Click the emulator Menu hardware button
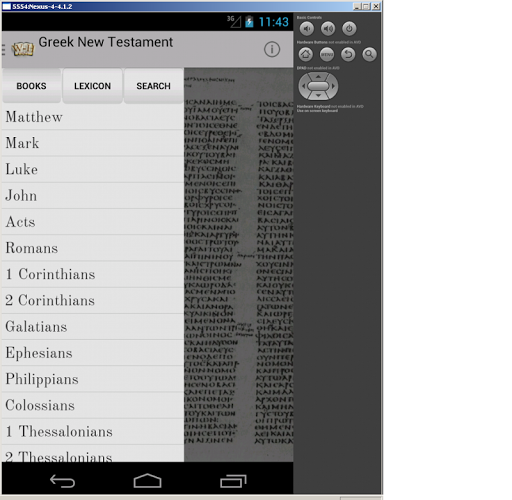 click(x=327, y=54)
